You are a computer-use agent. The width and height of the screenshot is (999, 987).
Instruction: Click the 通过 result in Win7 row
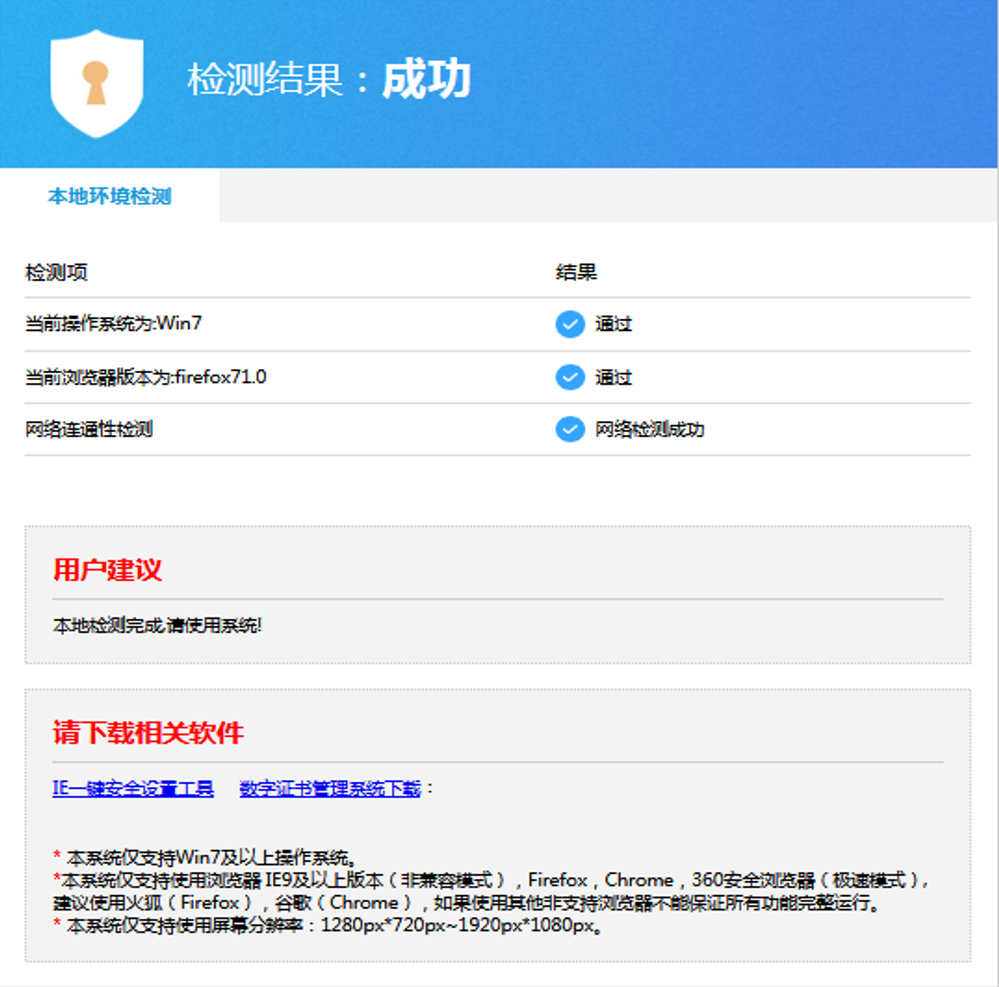pos(613,324)
